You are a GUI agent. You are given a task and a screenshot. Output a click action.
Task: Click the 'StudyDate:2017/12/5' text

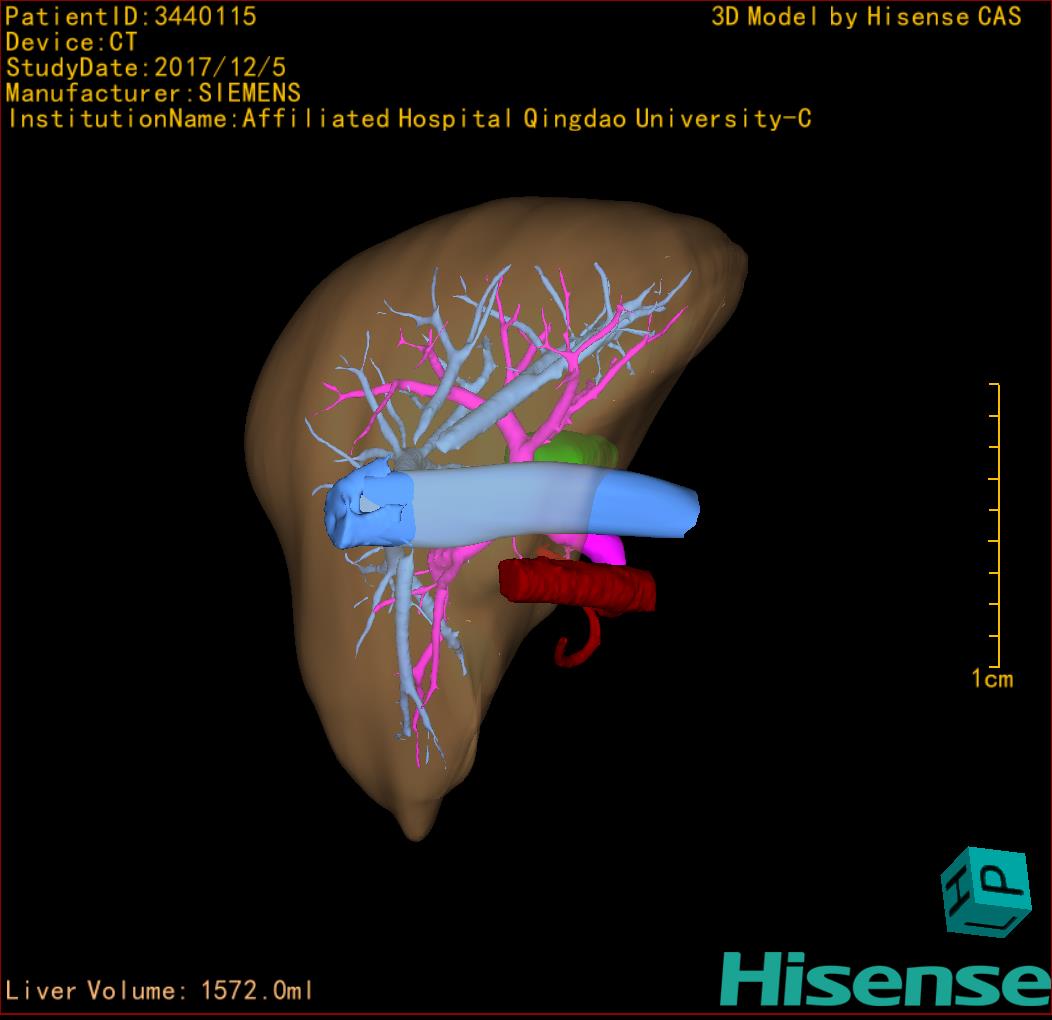[146, 68]
